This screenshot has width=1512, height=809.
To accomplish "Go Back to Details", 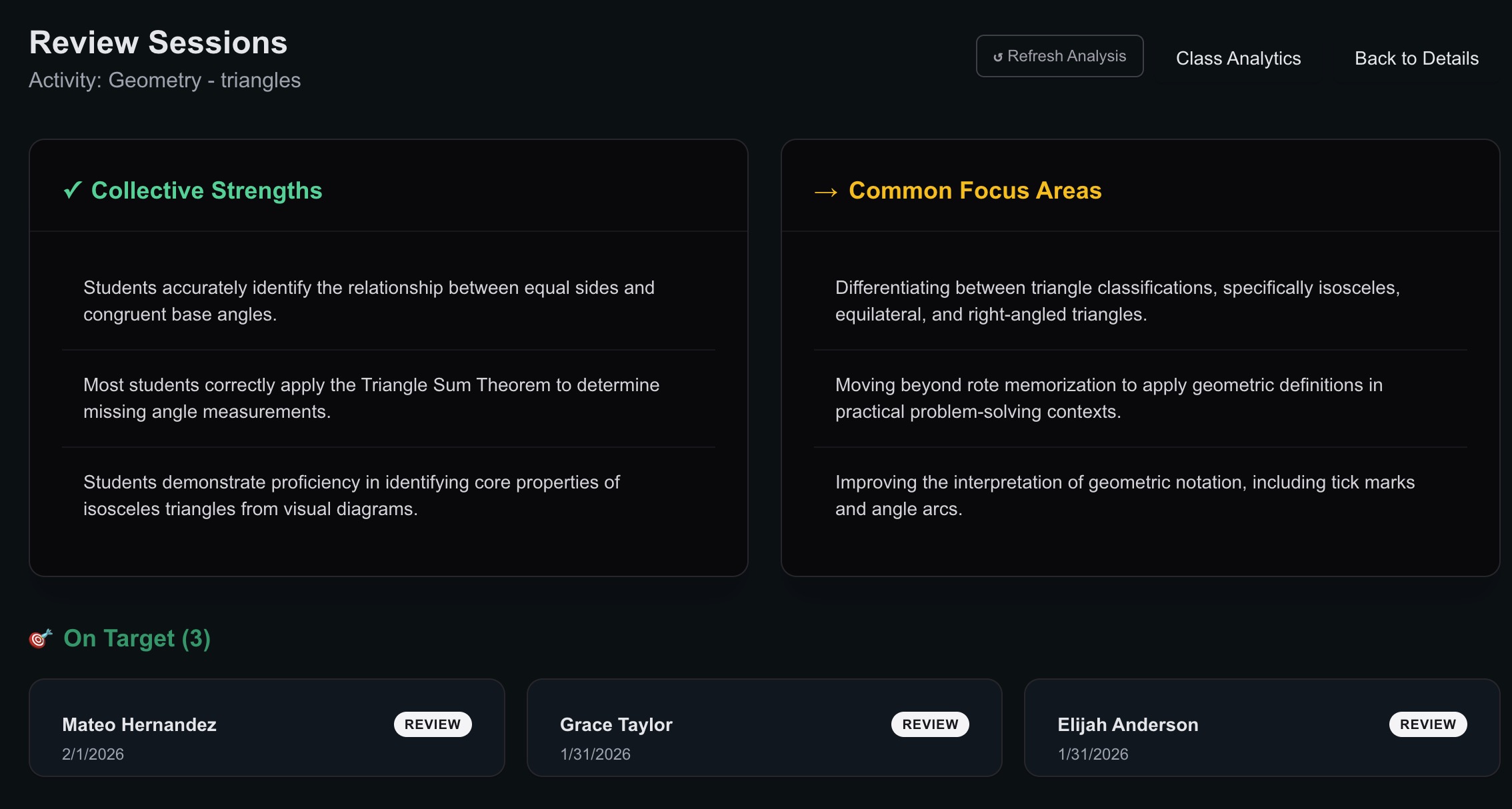I will pyautogui.click(x=1416, y=59).
